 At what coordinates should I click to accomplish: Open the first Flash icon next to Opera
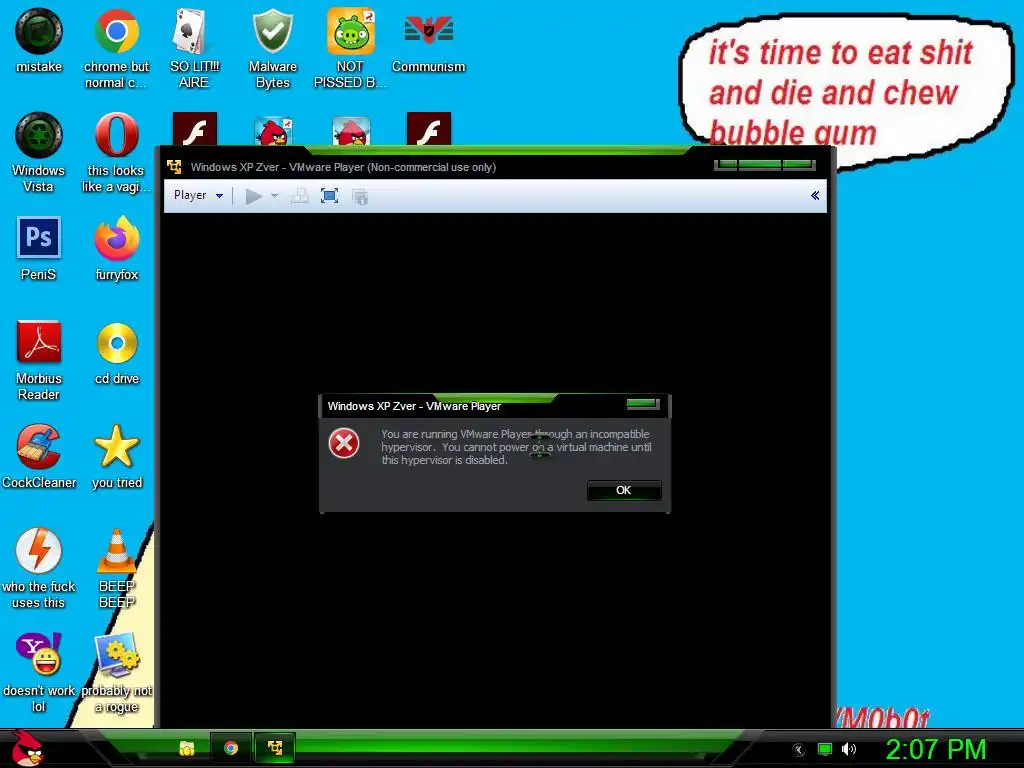click(195, 129)
